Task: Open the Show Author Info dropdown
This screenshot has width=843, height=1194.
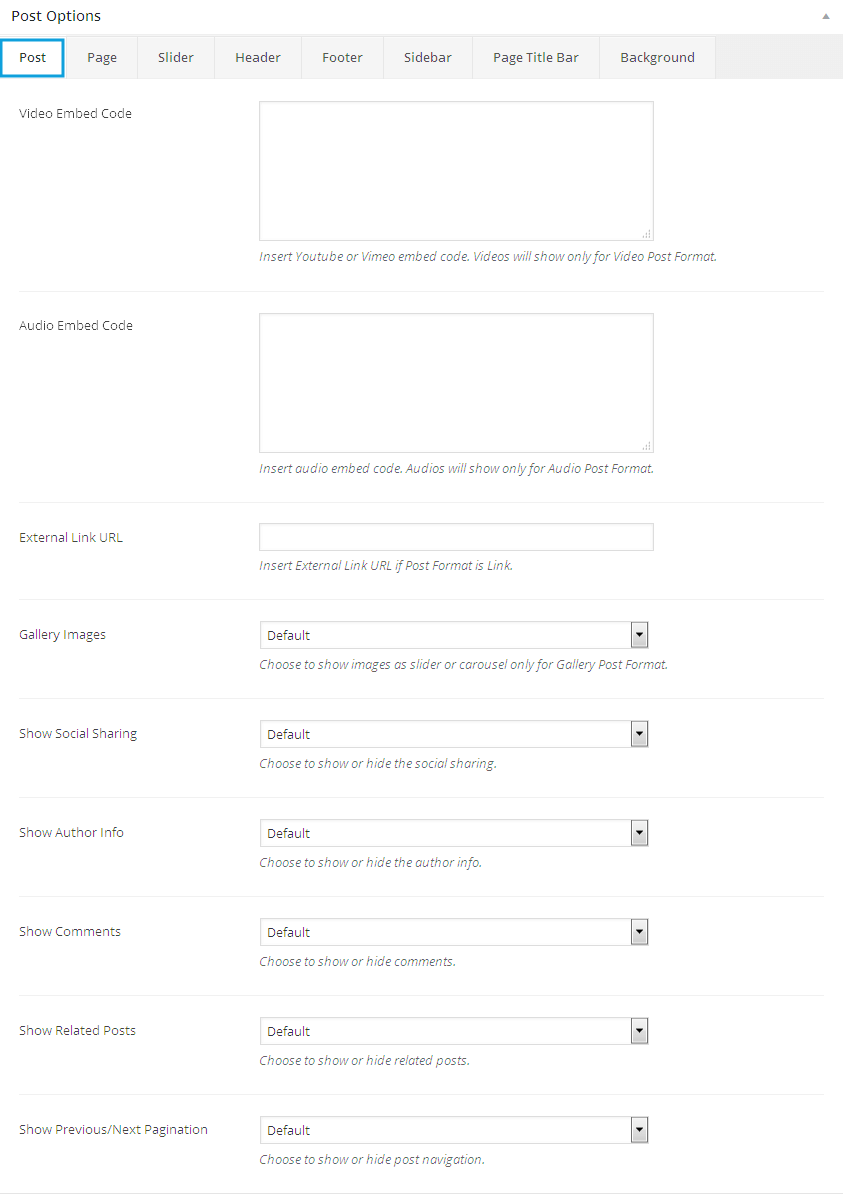Action: click(x=454, y=833)
